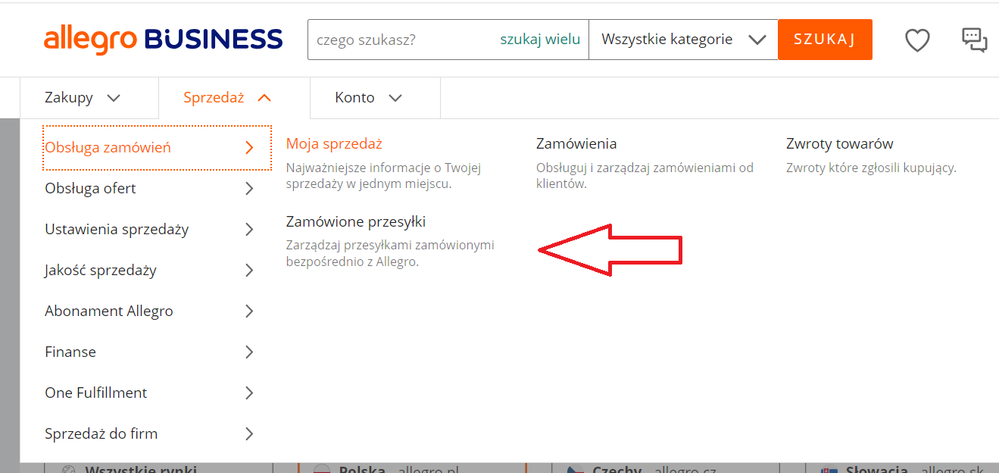Open 'Finanse' submenu
Screen dimensions: 999x473
149,352
